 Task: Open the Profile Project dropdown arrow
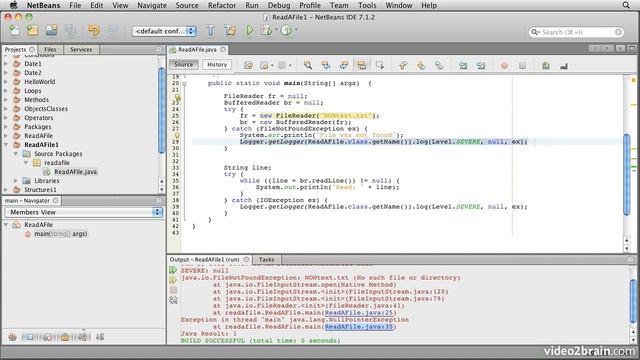coord(296,29)
